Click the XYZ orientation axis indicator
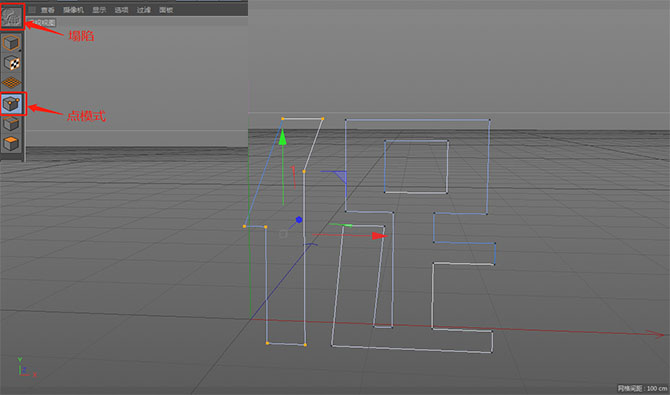This screenshot has height=395, width=670. click(26, 368)
